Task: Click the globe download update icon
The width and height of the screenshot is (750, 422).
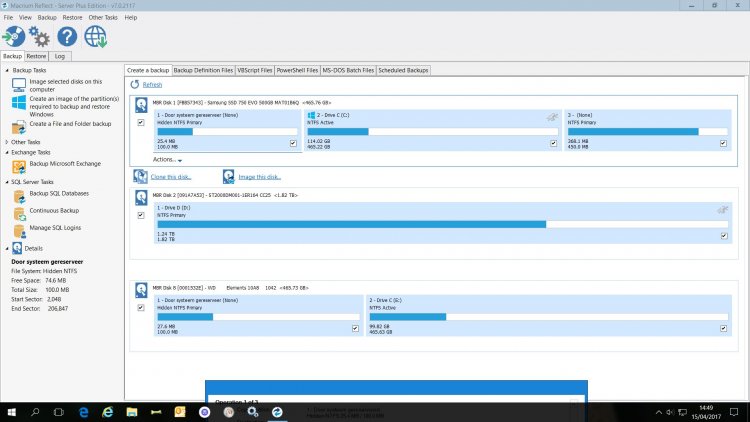Action: pyautogui.click(x=96, y=37)
